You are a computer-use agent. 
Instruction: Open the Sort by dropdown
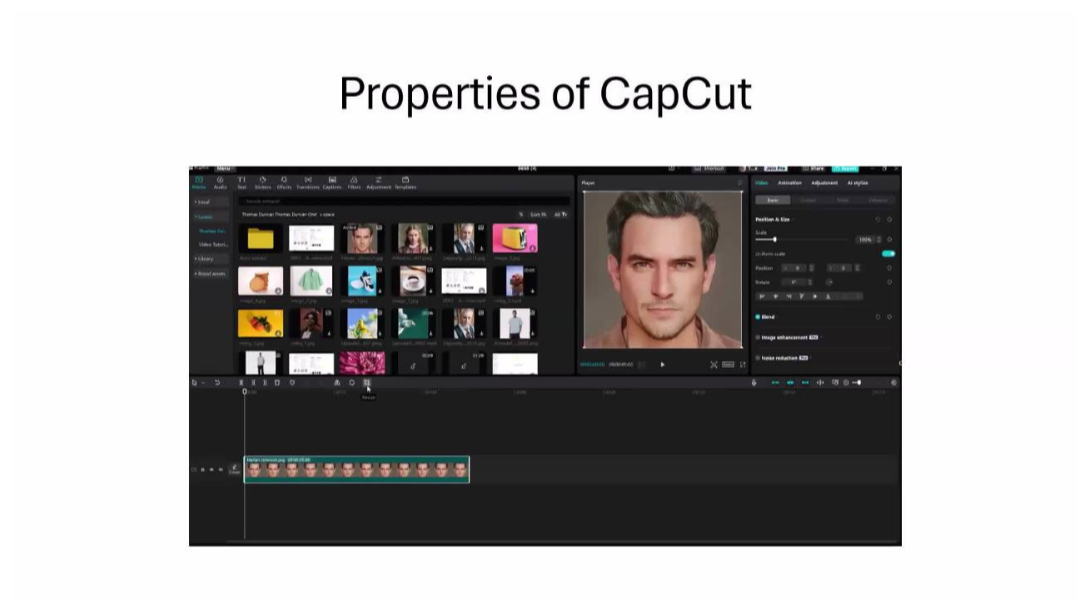pos(539,215)
